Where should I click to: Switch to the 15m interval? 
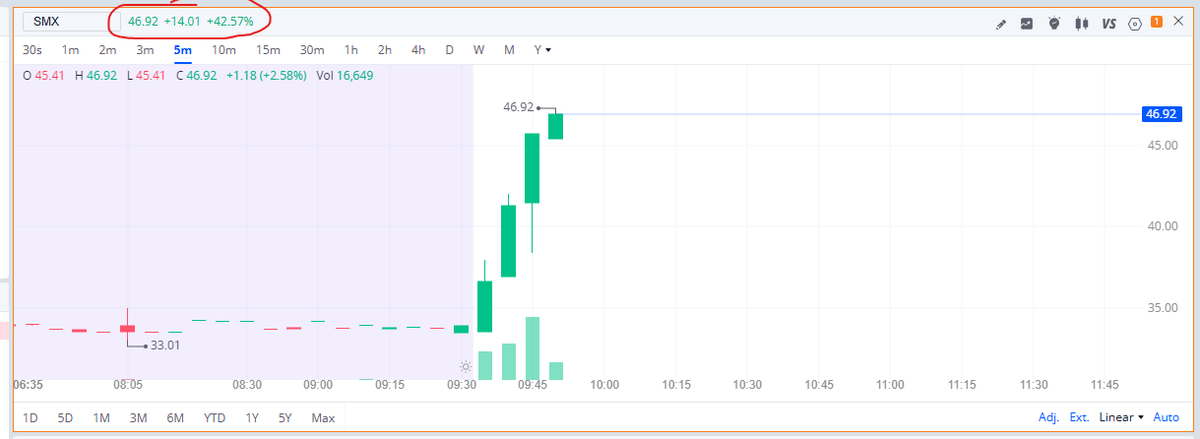coord(267,49)
